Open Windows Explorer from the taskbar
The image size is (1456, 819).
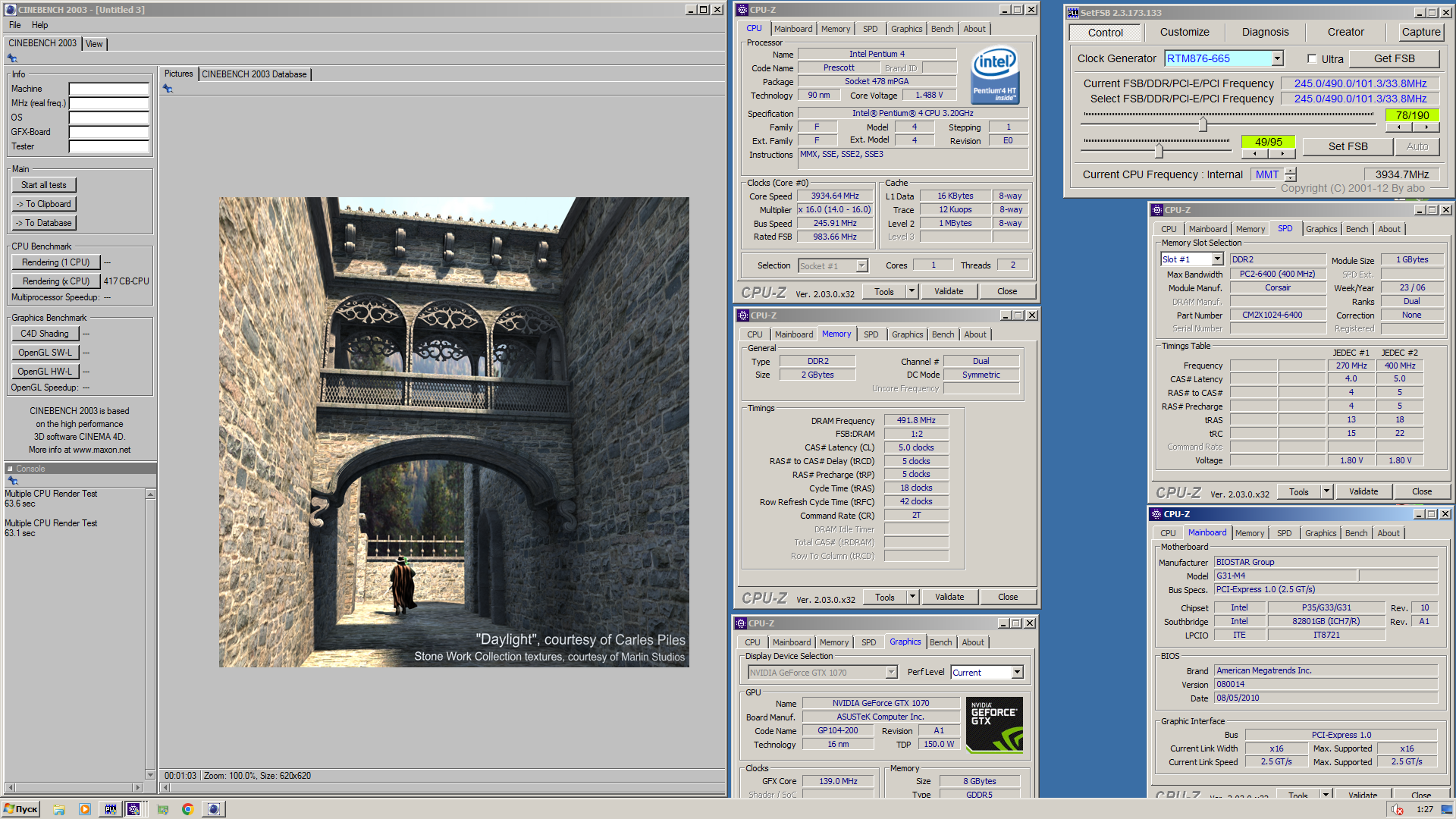59,809
